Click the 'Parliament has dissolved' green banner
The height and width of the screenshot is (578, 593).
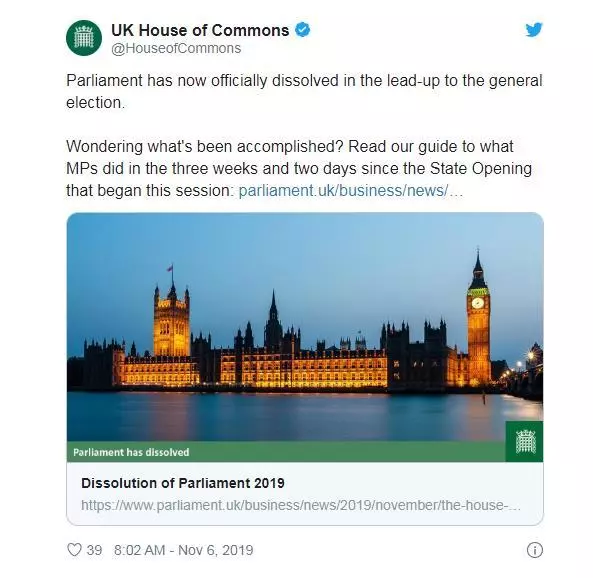point(286,452)
